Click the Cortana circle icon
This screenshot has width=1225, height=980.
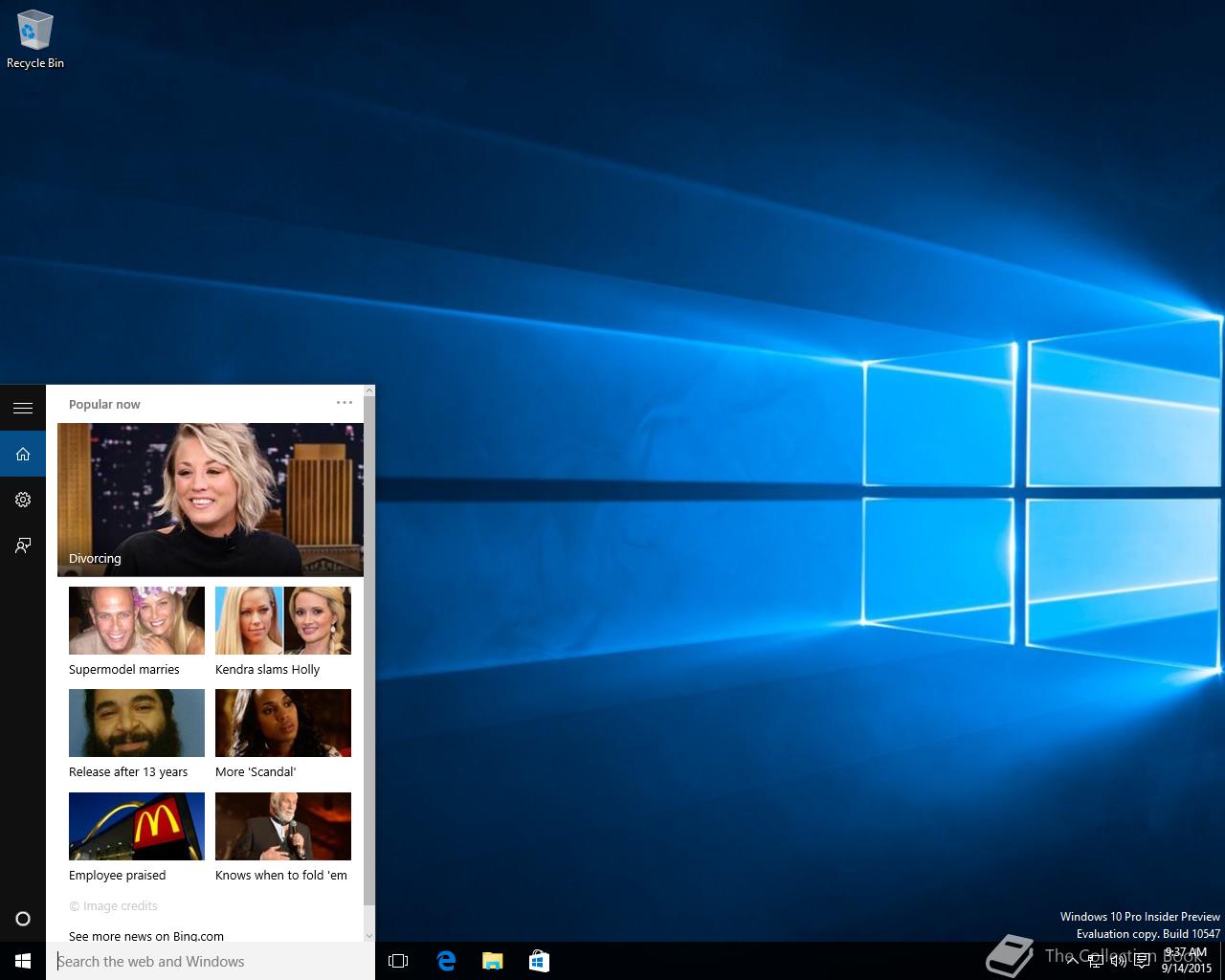(x=23, y=919)
